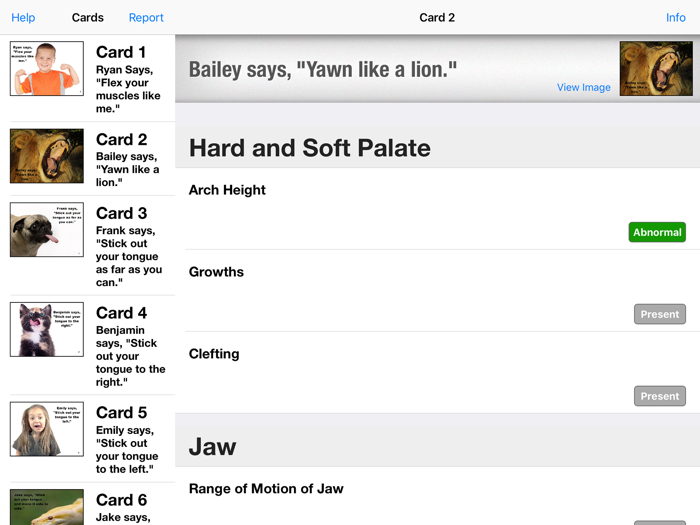Select Card 6 thumbnail image
The image size is (700, 525).
pyautogui.click(x=46, y=507)
